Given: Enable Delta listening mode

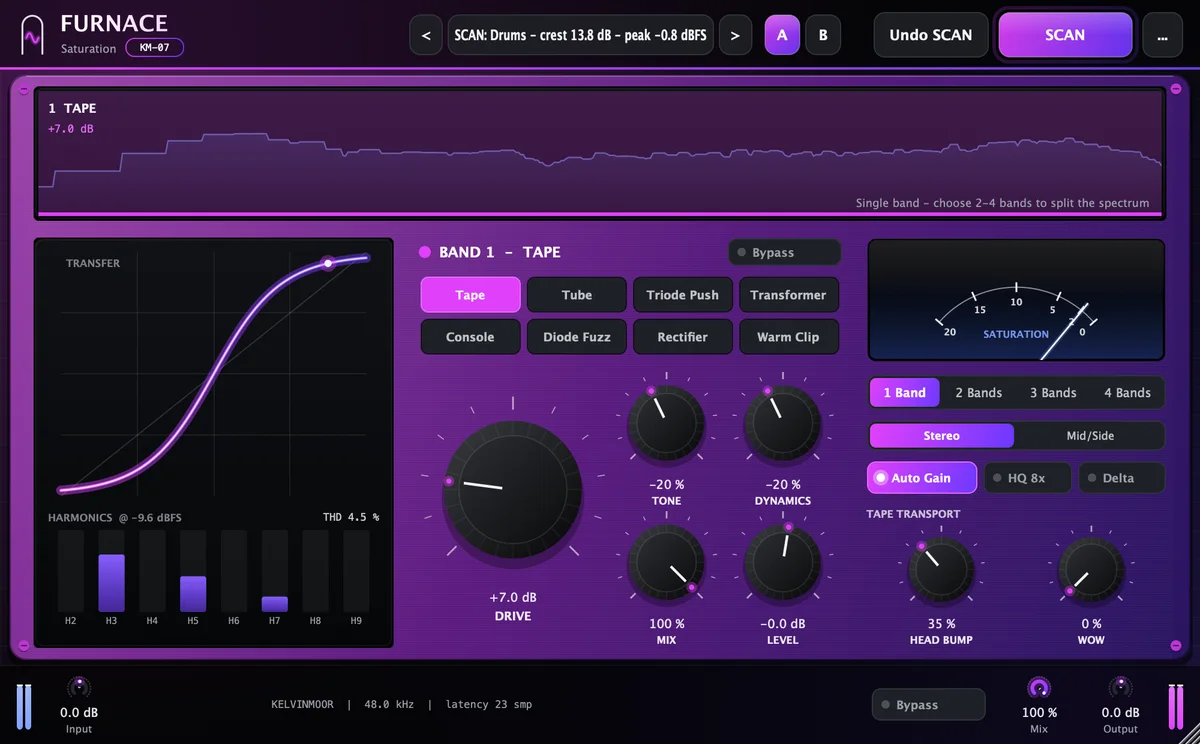Looking at the screenshot, I should (1121, 478).
